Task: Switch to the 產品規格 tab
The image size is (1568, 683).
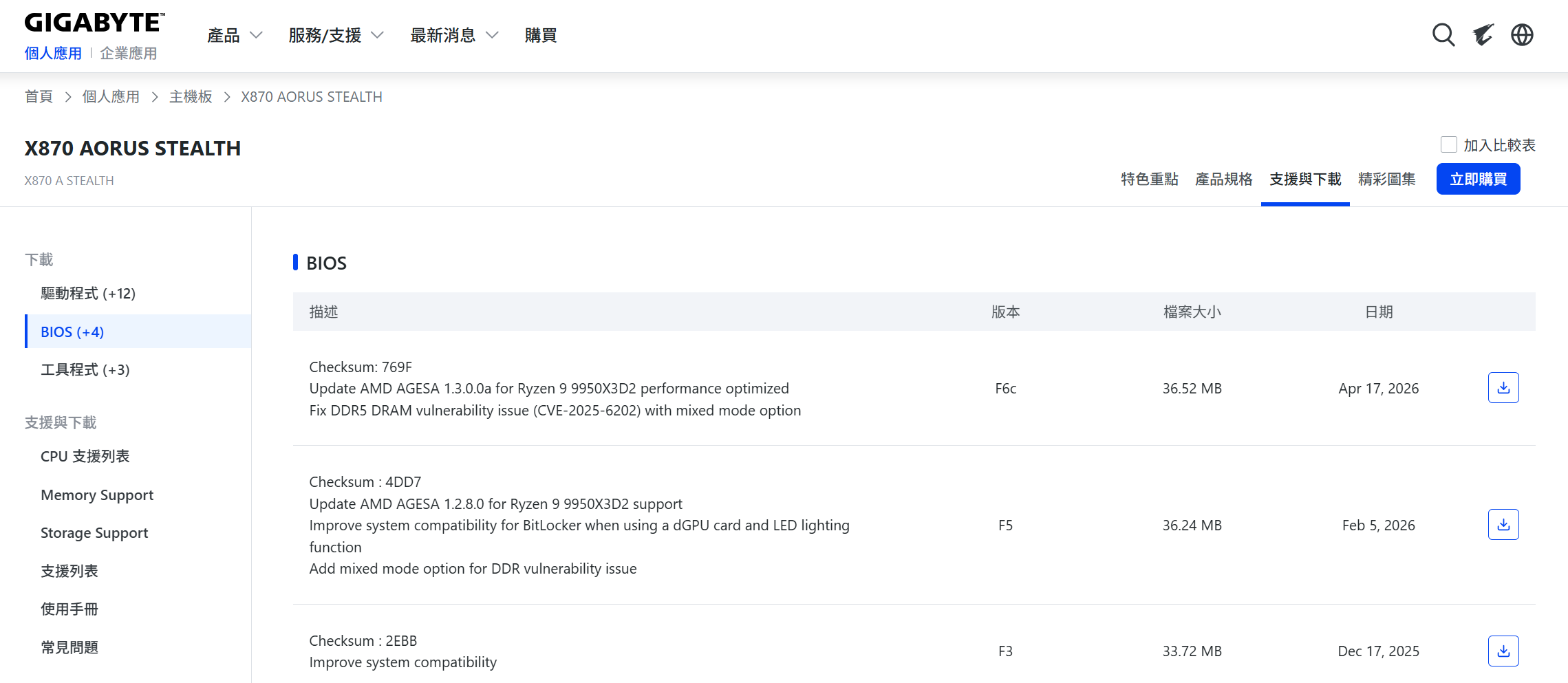Action: (1223, 180)
